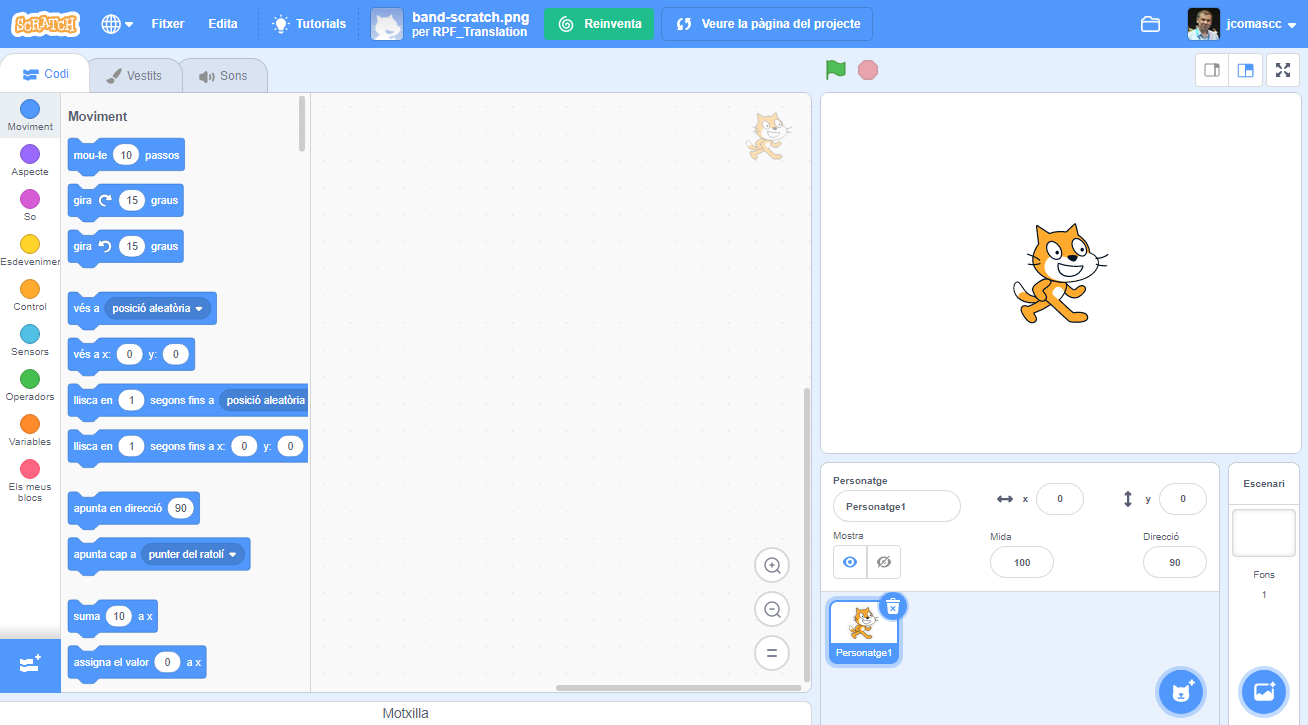Click the red stop sign

click(867, 70)
